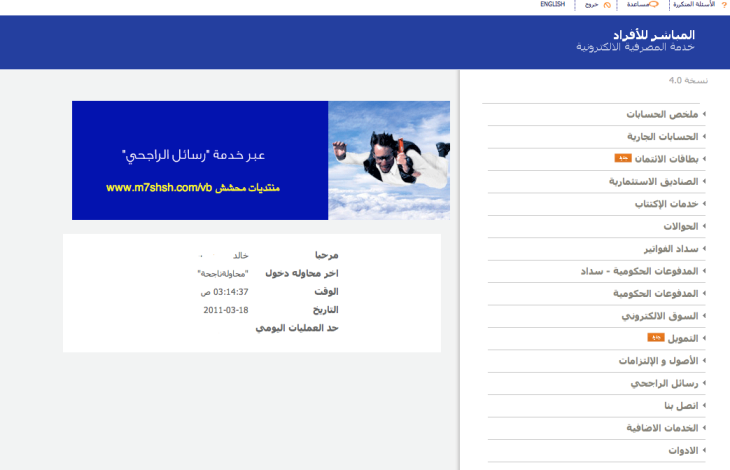Screen dimensions: 730x470
Task: Open الحسابات الجارية menu item
Action: click(662, 136)
